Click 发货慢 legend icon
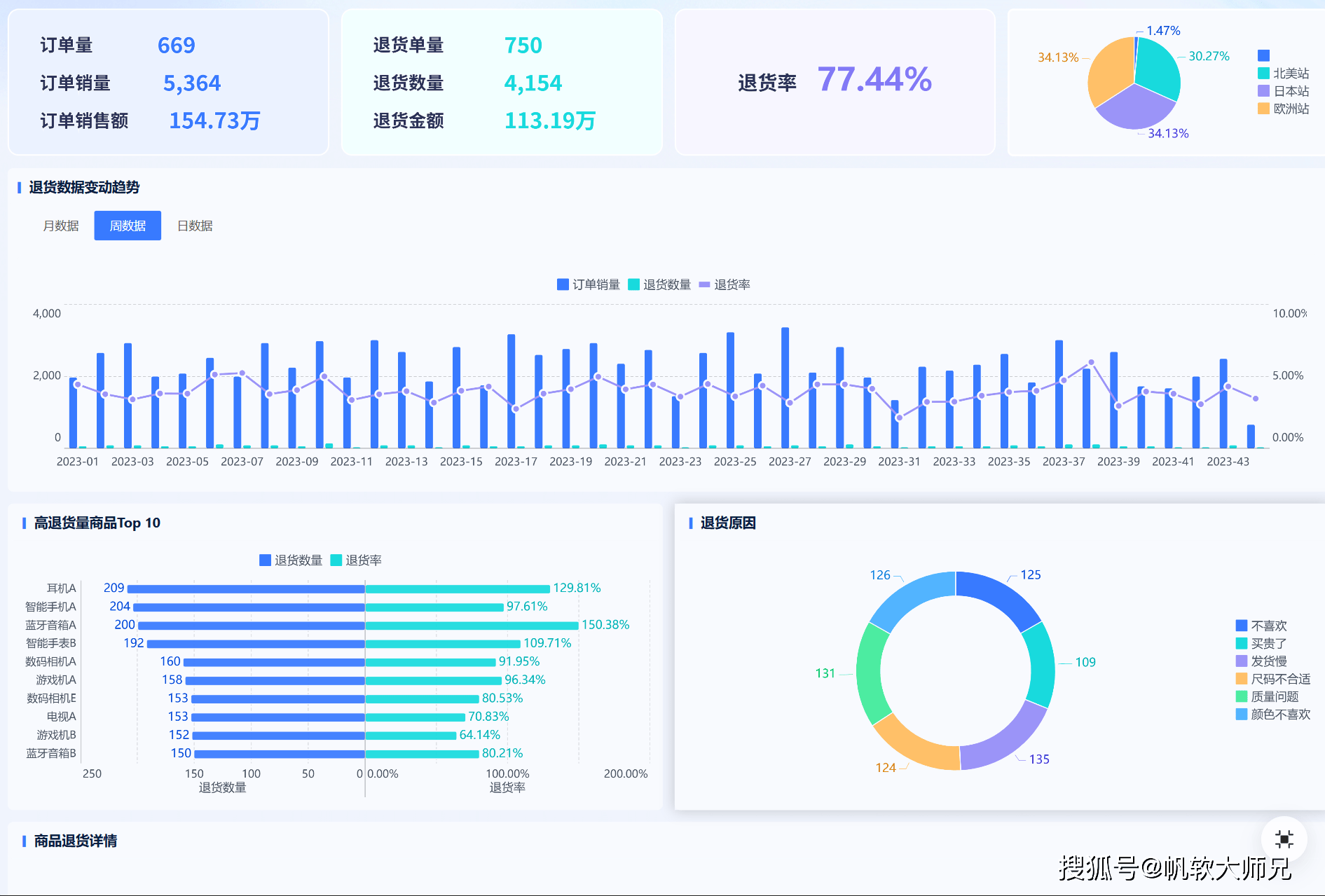 [1242, 661]
